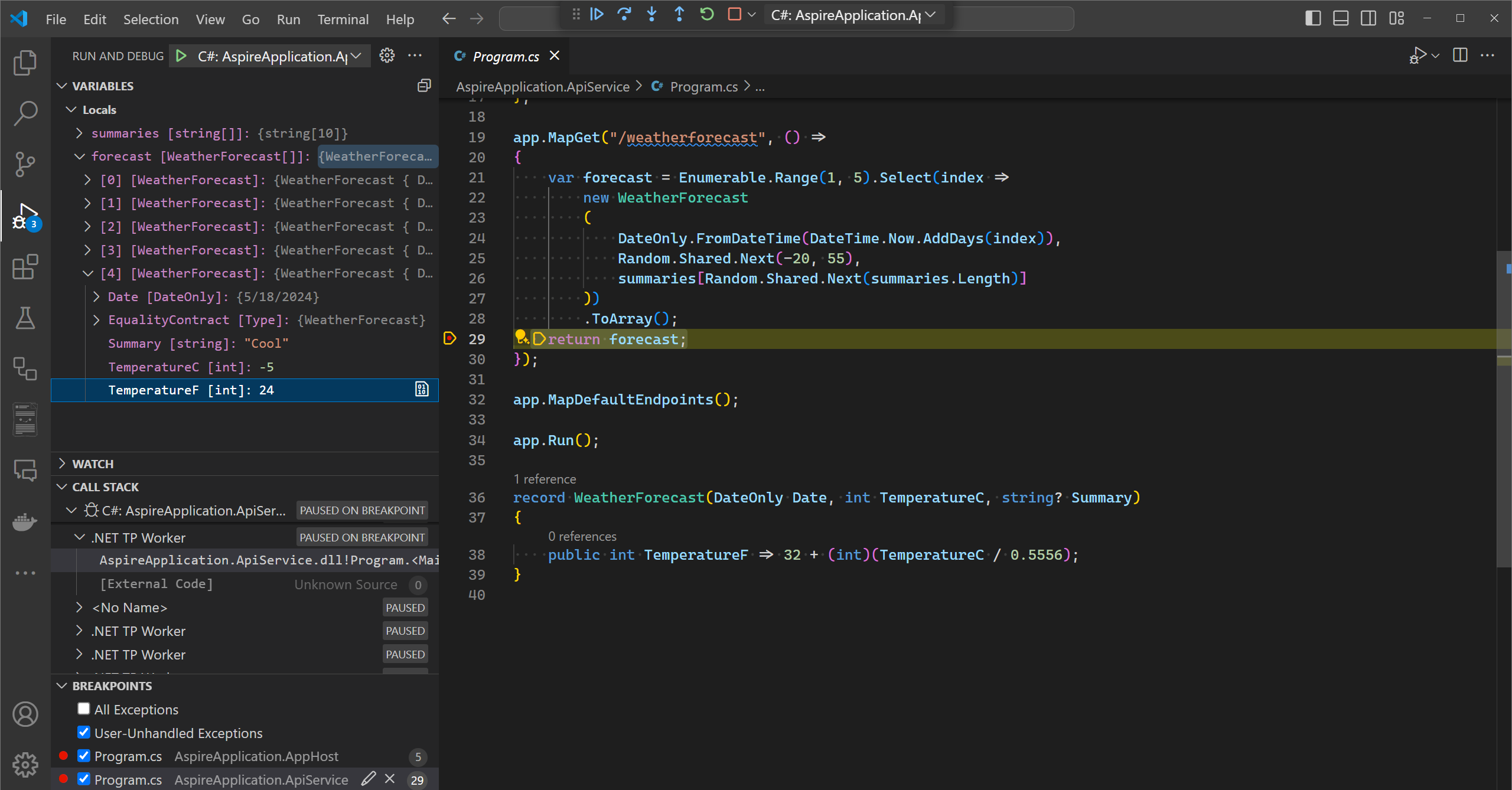
Task: Click the AspireApplication.ApiService breadcrumb
Action: coord(542,86)
